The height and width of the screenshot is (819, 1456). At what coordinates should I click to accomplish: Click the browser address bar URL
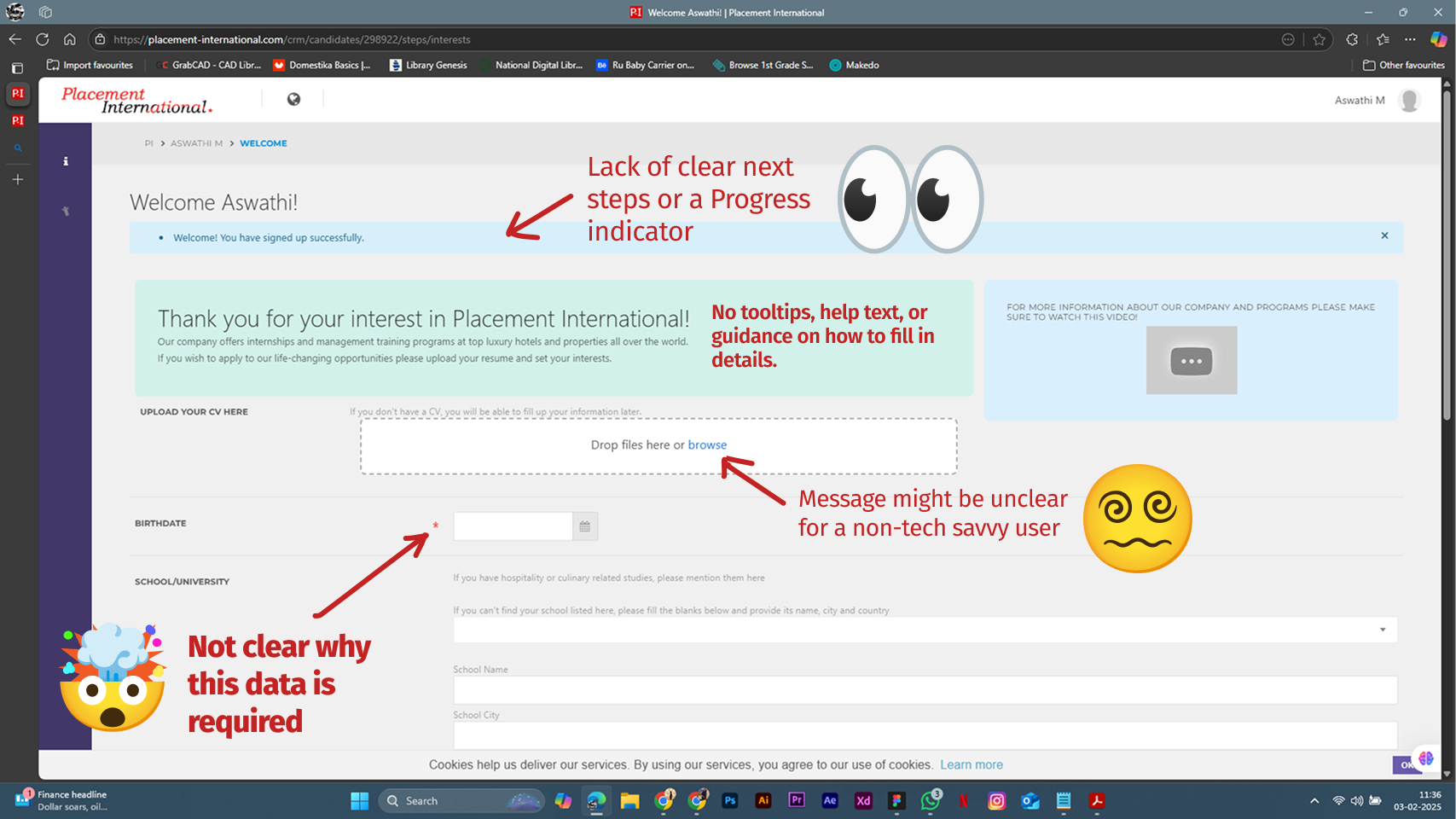292,39
